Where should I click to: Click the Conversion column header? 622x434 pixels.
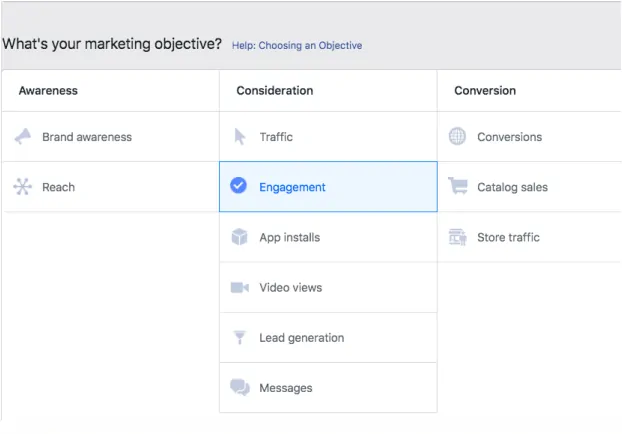[x=485, y=91]
